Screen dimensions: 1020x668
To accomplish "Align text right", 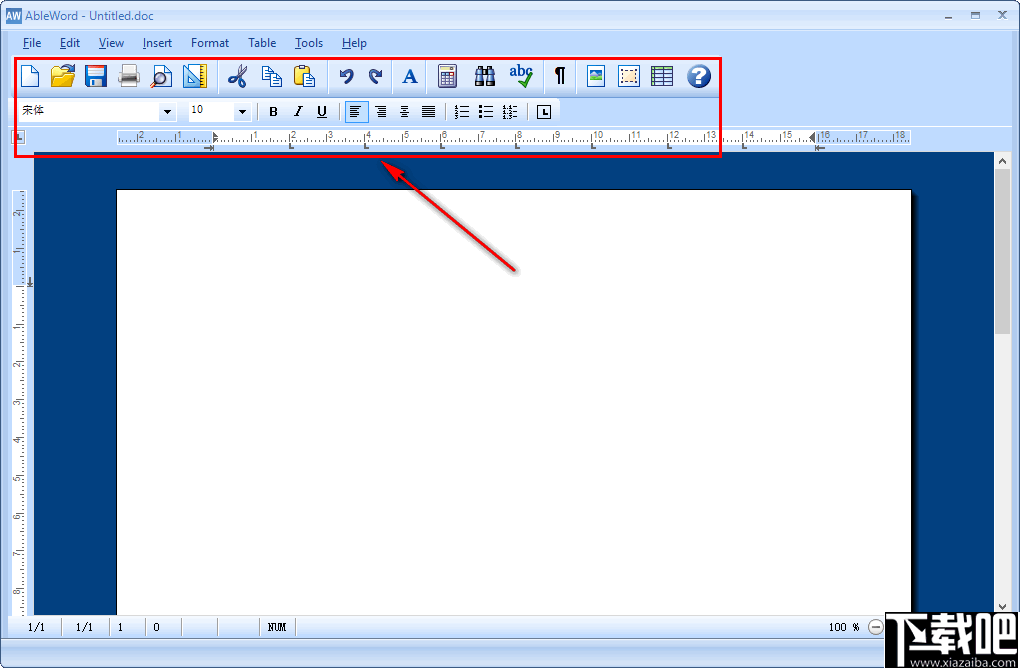I will click(381, 112).
